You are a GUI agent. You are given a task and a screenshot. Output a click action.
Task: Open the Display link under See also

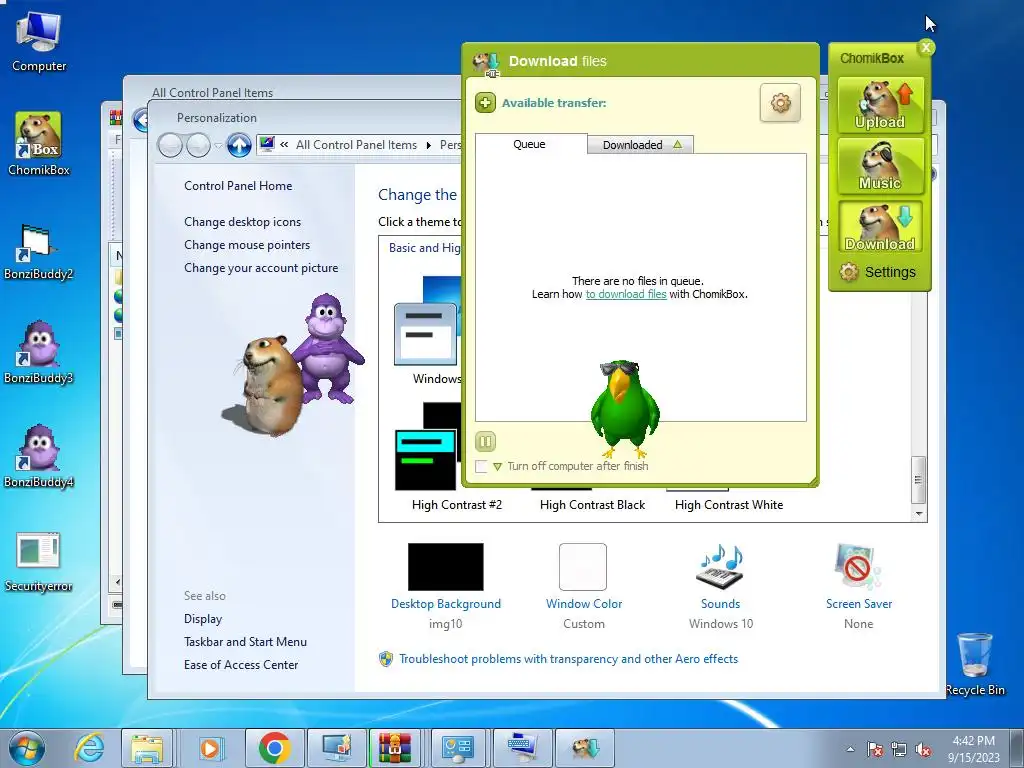coord(203,619)
